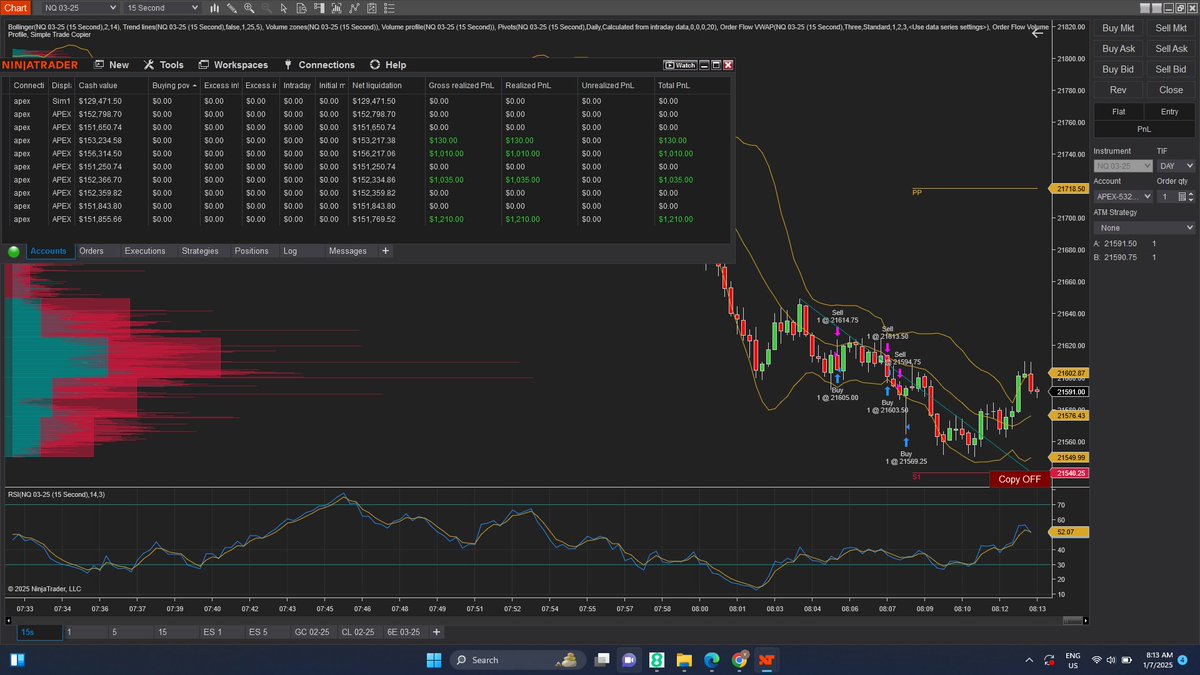Click the zoom in magnifier icon

[x=249, y=8]
